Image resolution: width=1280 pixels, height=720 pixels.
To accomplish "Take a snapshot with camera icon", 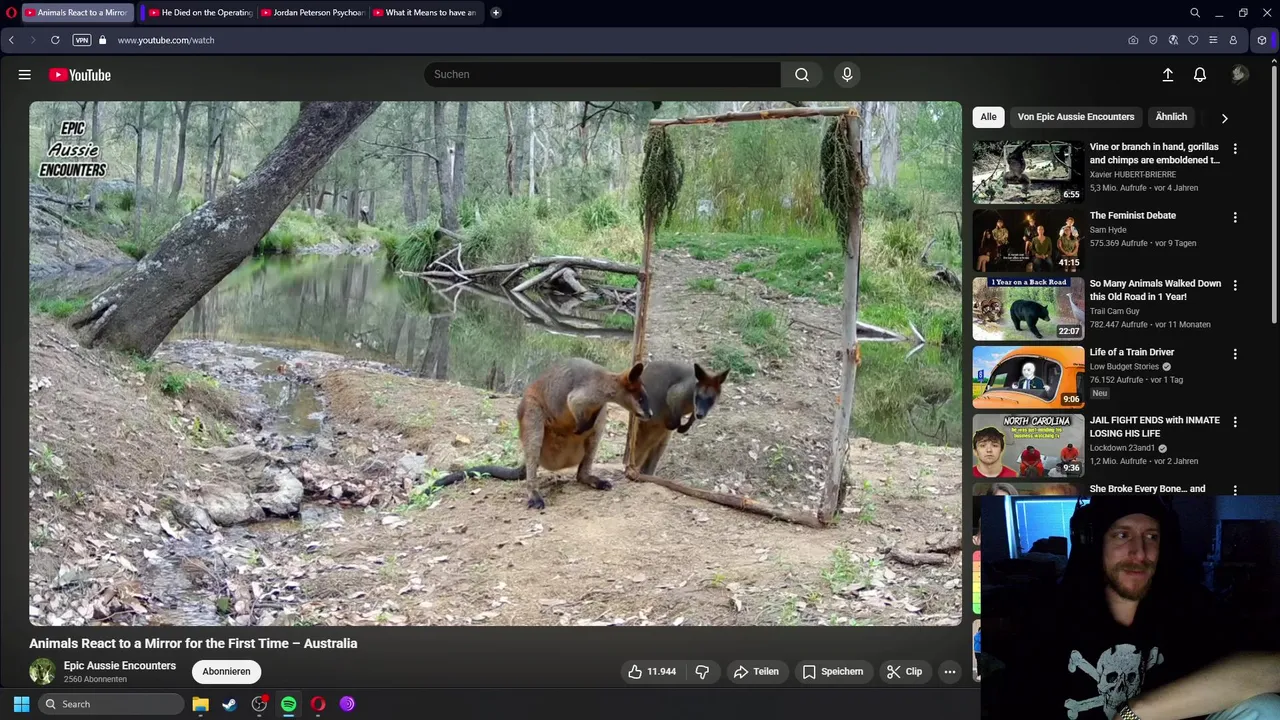I will (x=1133, y=40).
